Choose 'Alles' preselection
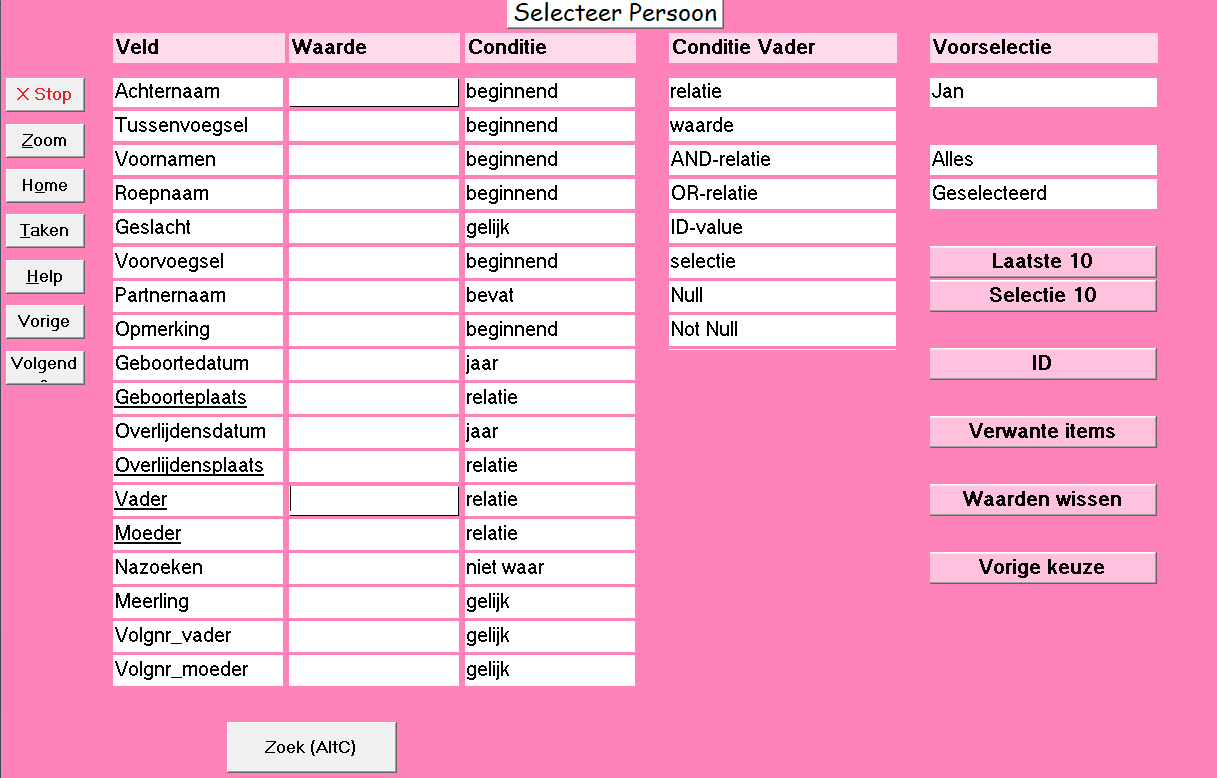Screen dimensions: 1217x778 click(1043, 160)
